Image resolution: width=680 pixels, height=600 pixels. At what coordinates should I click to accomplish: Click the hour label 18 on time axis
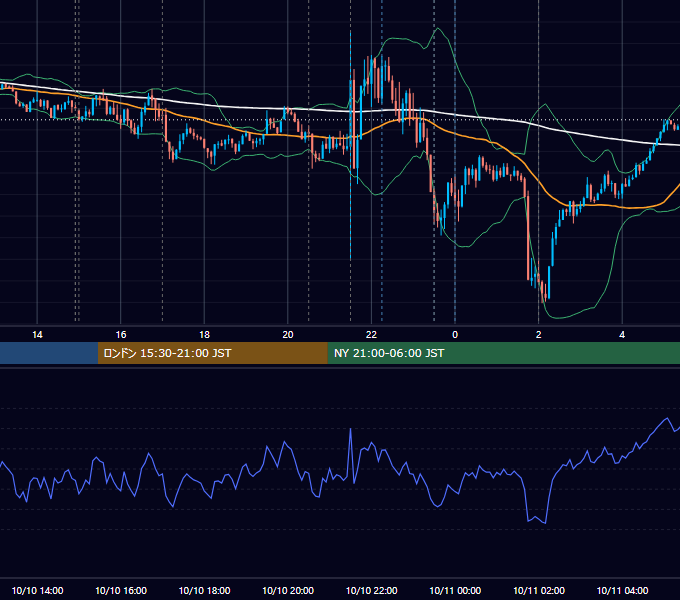pos(204,335)
